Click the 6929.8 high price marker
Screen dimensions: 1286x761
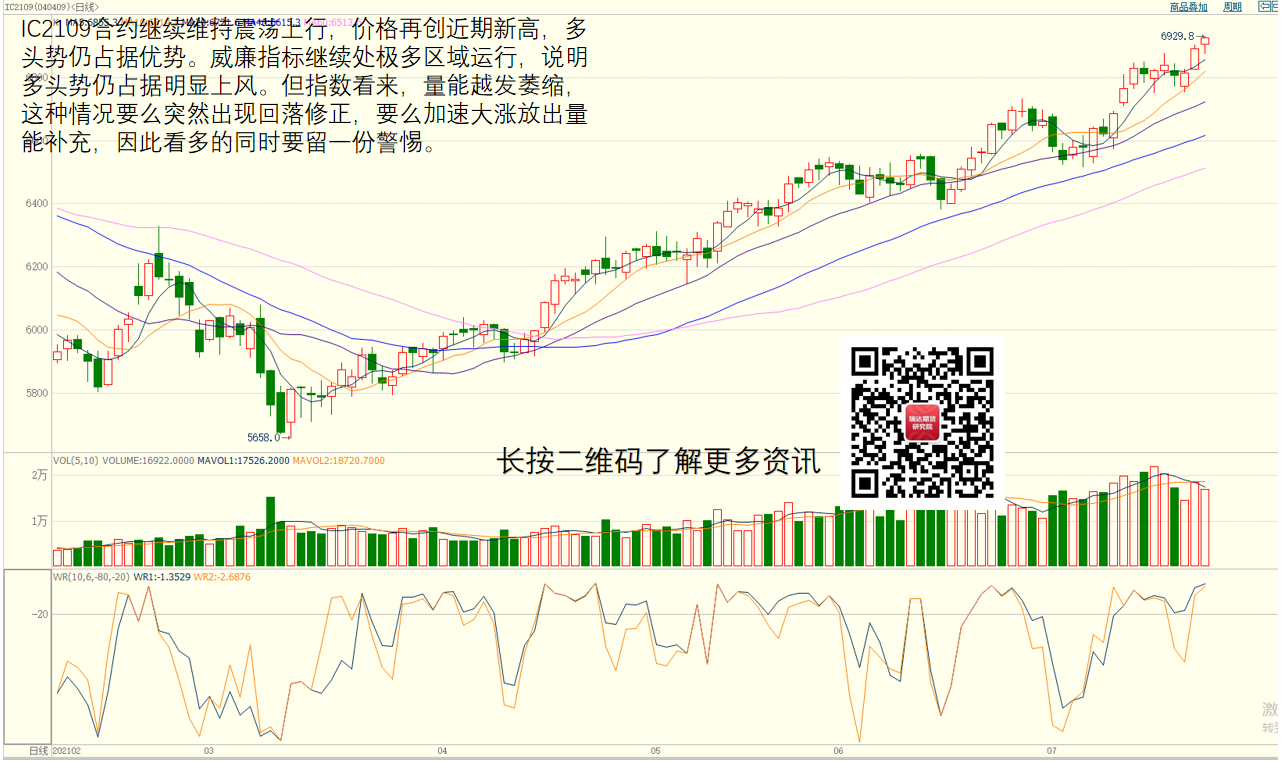tap(1177, 36)
